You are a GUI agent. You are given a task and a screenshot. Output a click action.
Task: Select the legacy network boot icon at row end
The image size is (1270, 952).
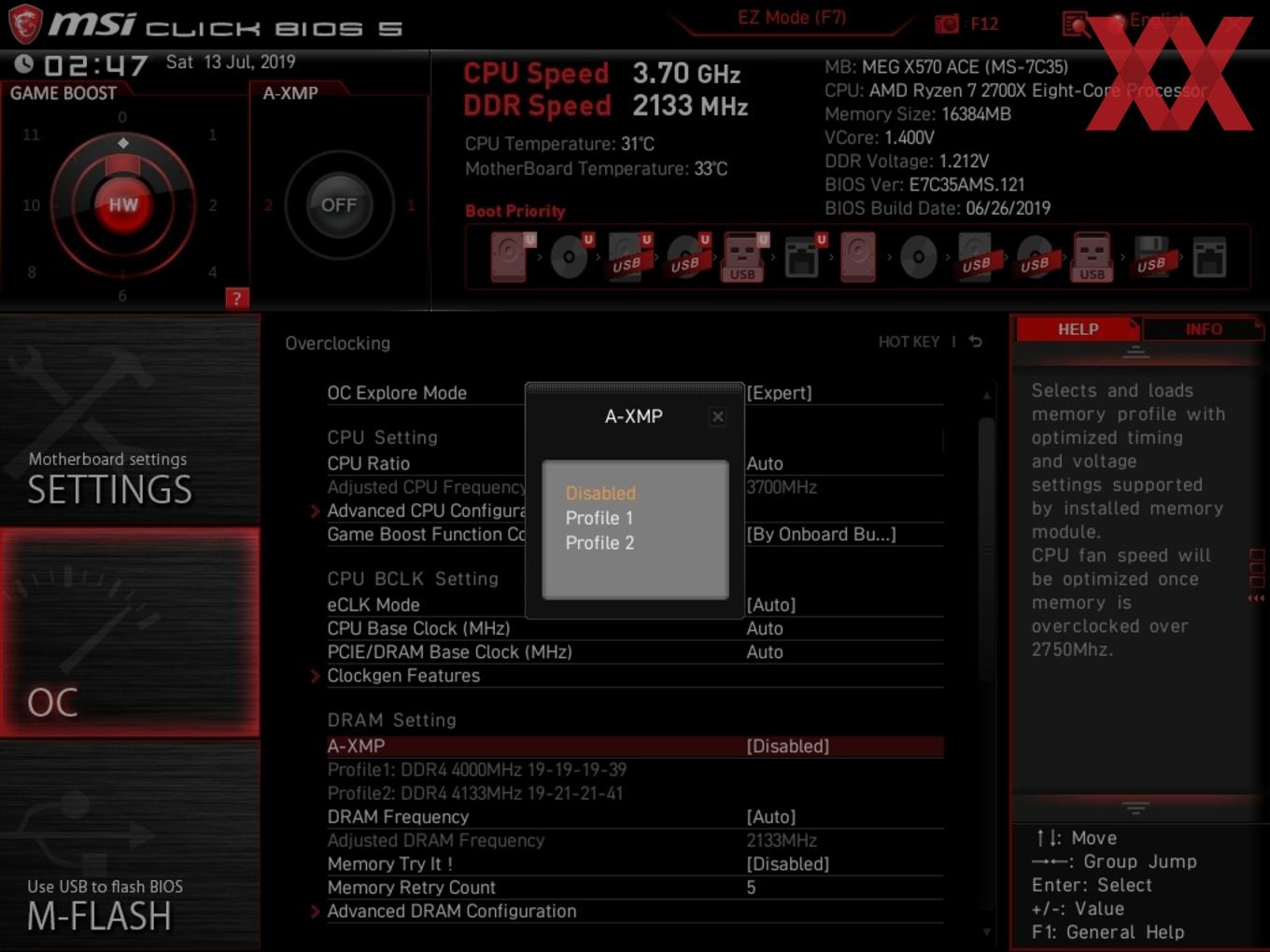(1209, 257)
